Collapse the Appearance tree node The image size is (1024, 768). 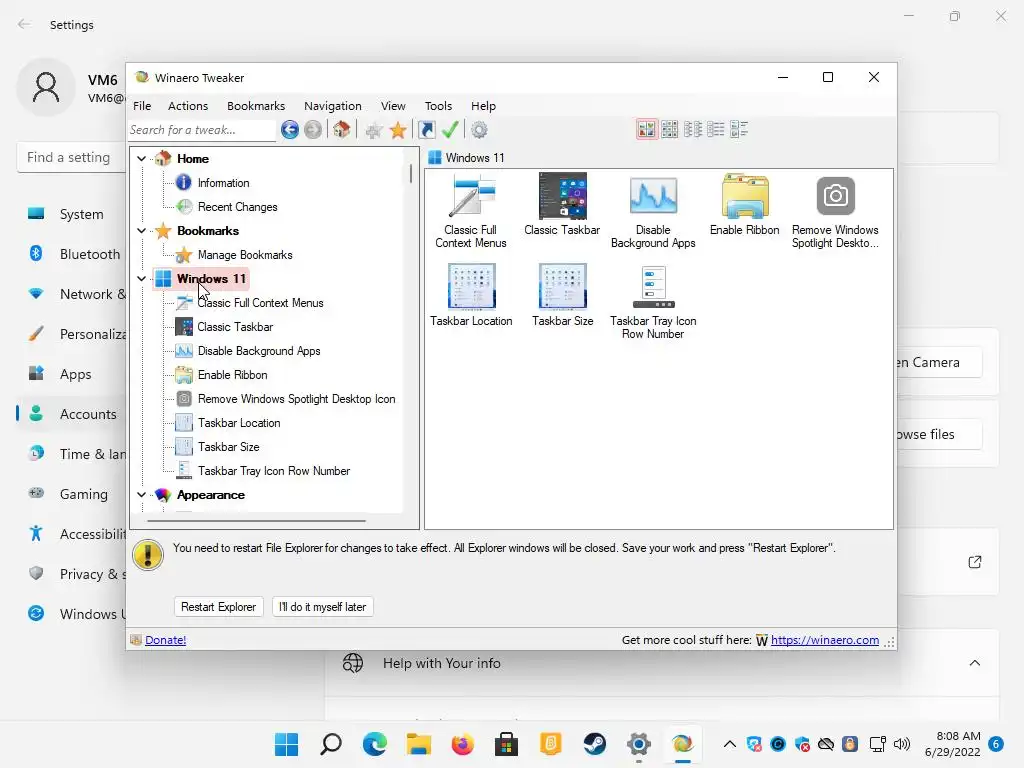[141, 495]
